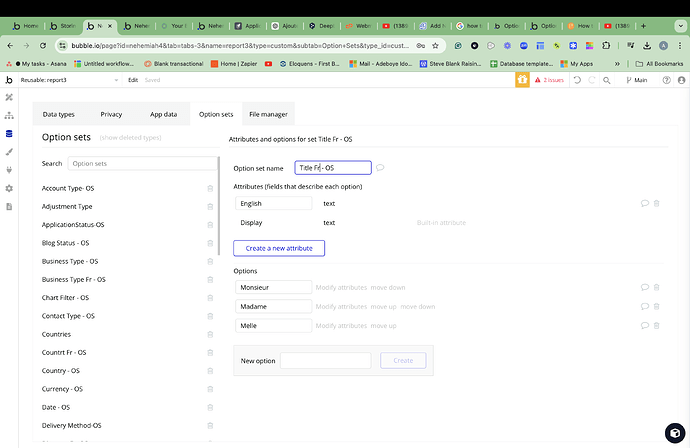Click the English attribute name field

tap(274, 203)
